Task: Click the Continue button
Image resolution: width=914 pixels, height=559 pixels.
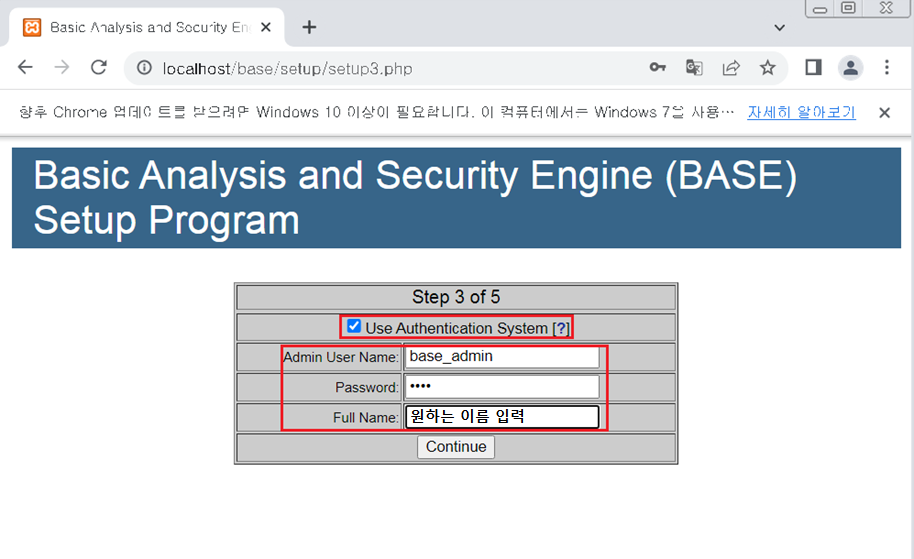Action: coord(456,447)
